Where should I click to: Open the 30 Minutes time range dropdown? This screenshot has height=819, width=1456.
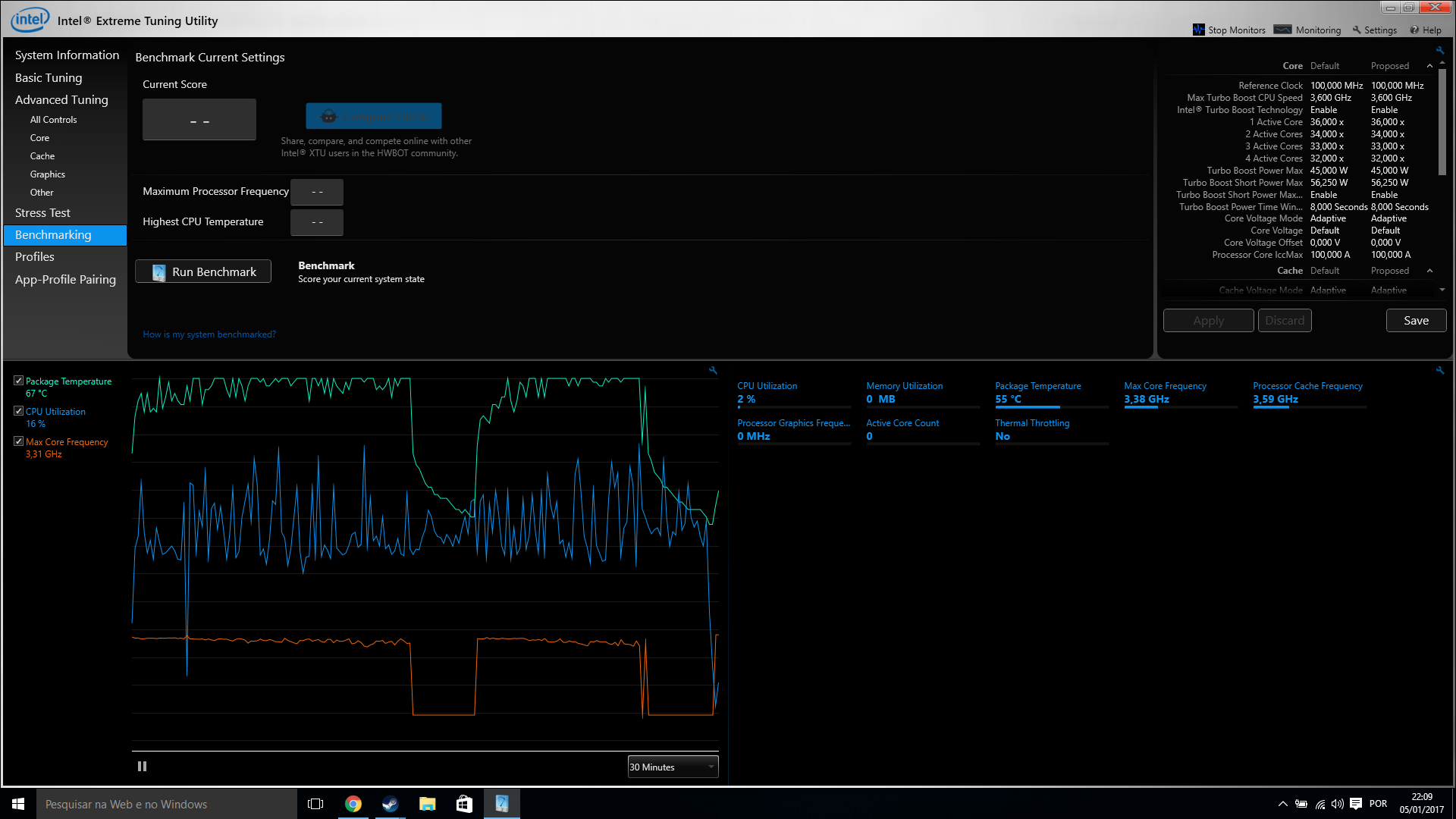click(673, 767)
